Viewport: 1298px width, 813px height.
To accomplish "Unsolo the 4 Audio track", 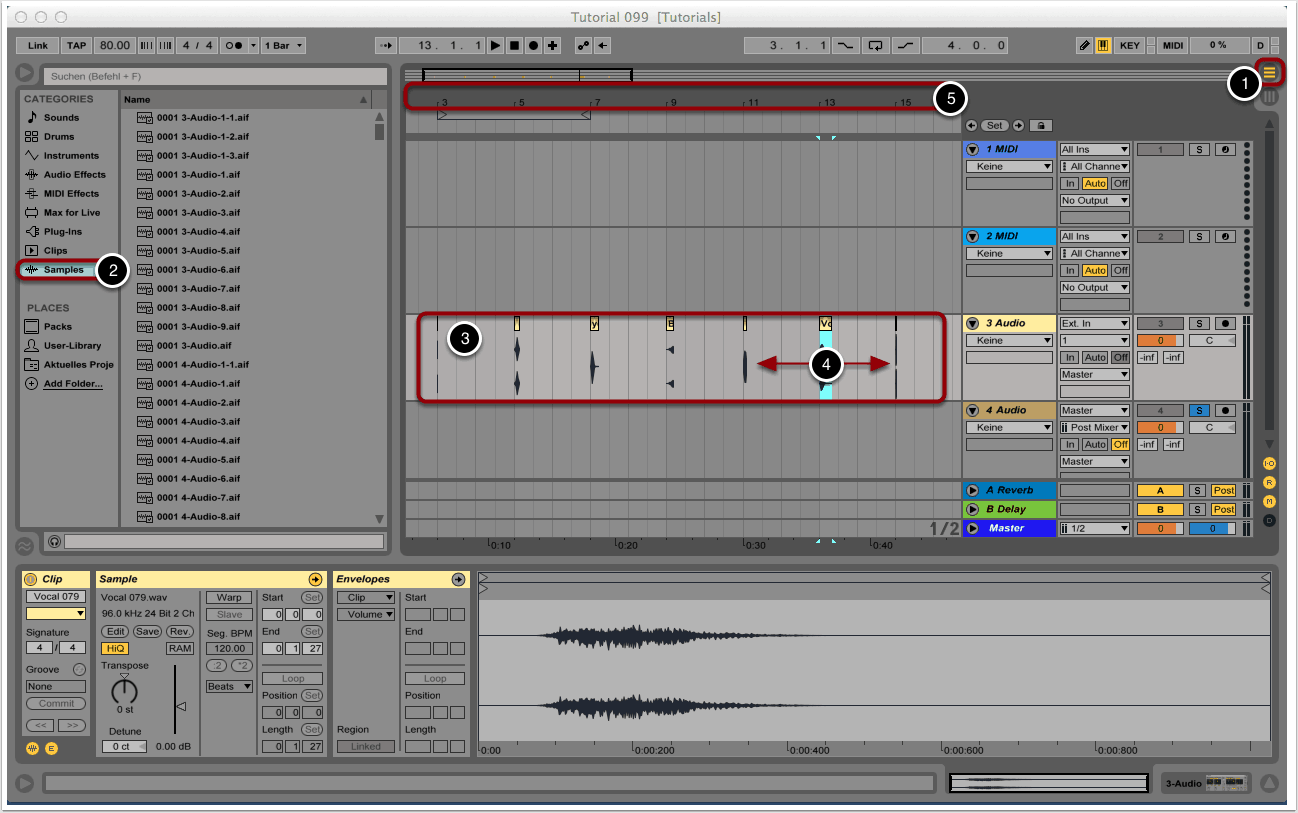I will [1199, 411].
